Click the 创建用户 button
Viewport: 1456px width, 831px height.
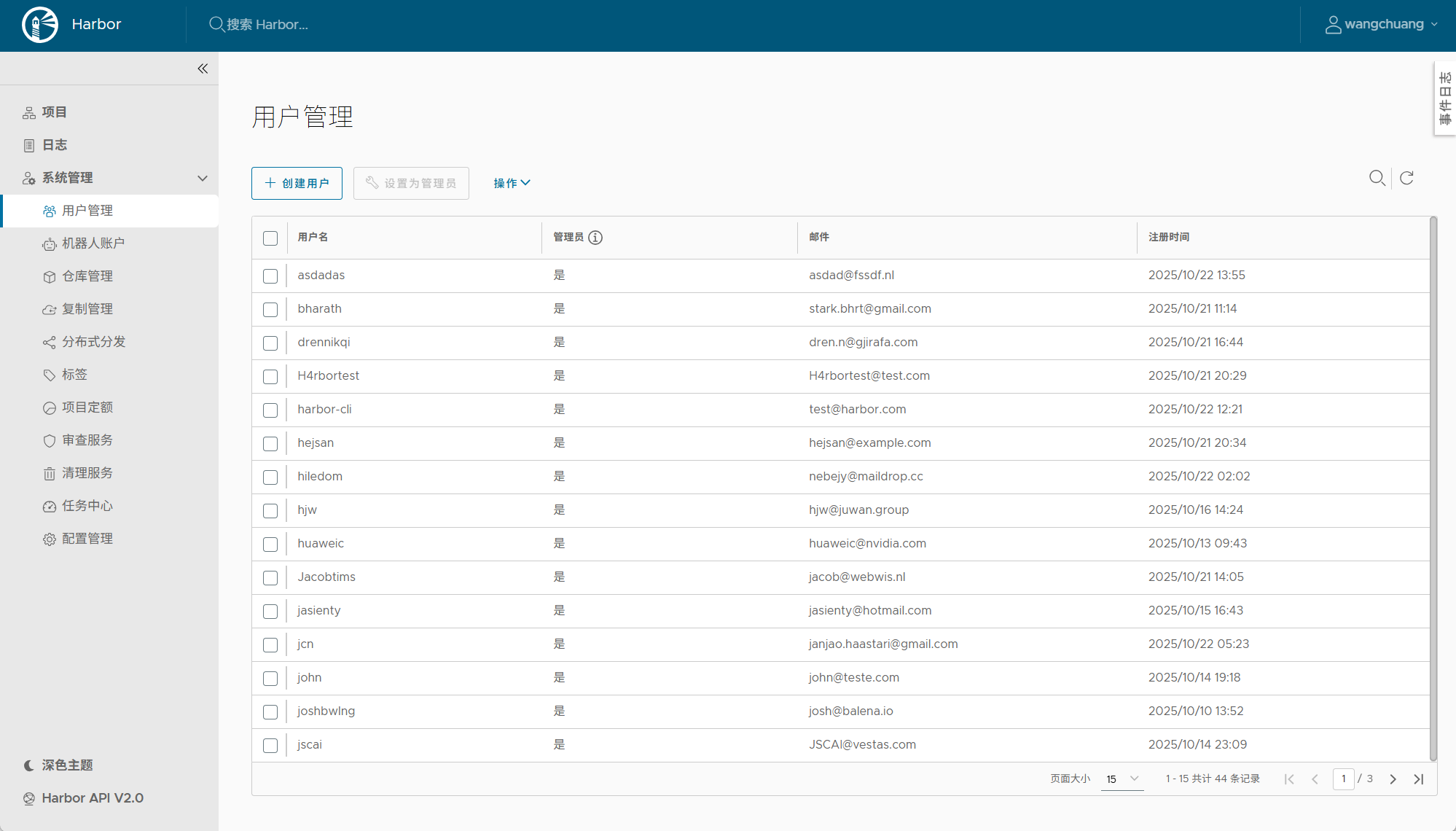(x=297, y=183)
